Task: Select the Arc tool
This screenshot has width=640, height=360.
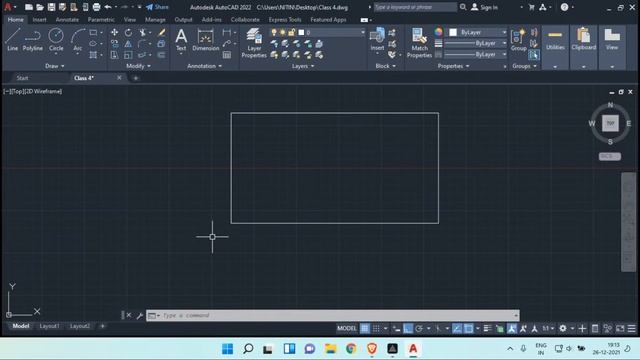Action: click(x=78, y=40)
